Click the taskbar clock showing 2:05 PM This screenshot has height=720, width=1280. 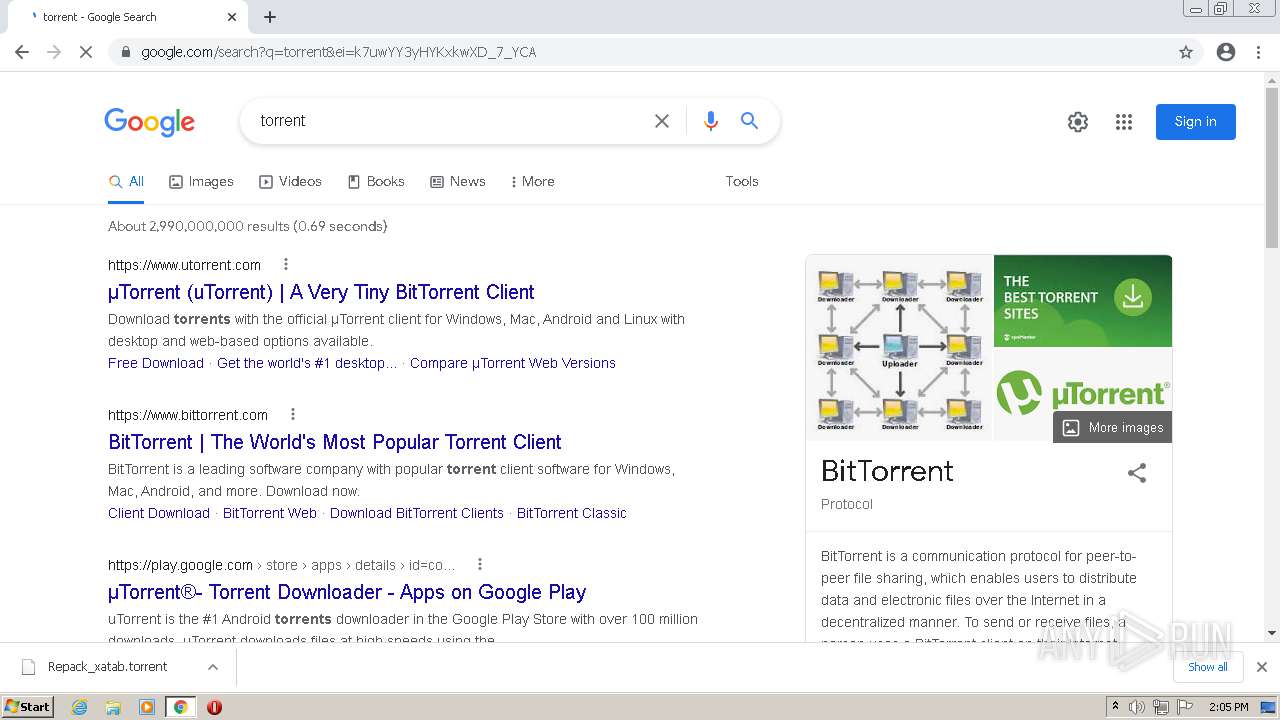1229,707
